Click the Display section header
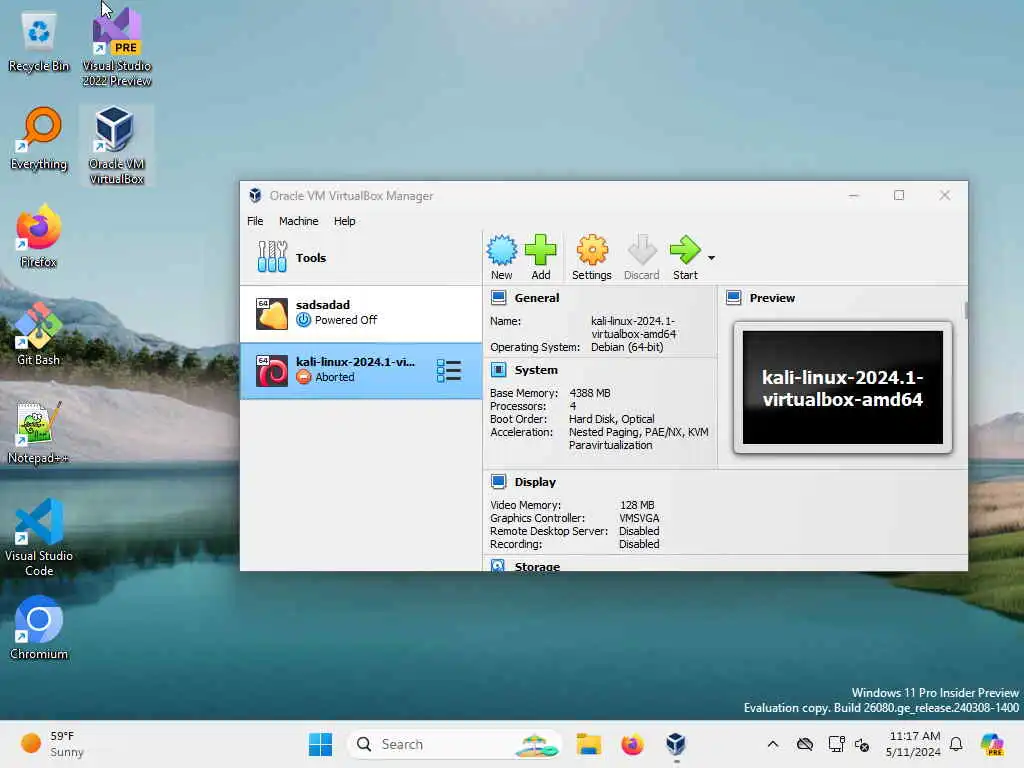1024x768 pixels. 535,482
